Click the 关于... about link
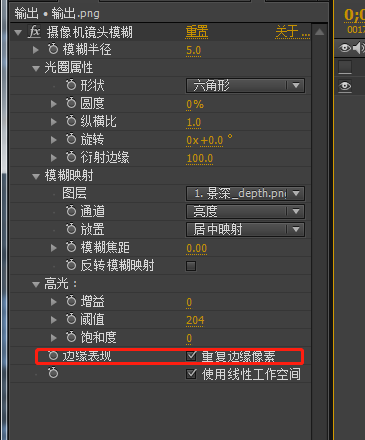 [x=292, y=32]
